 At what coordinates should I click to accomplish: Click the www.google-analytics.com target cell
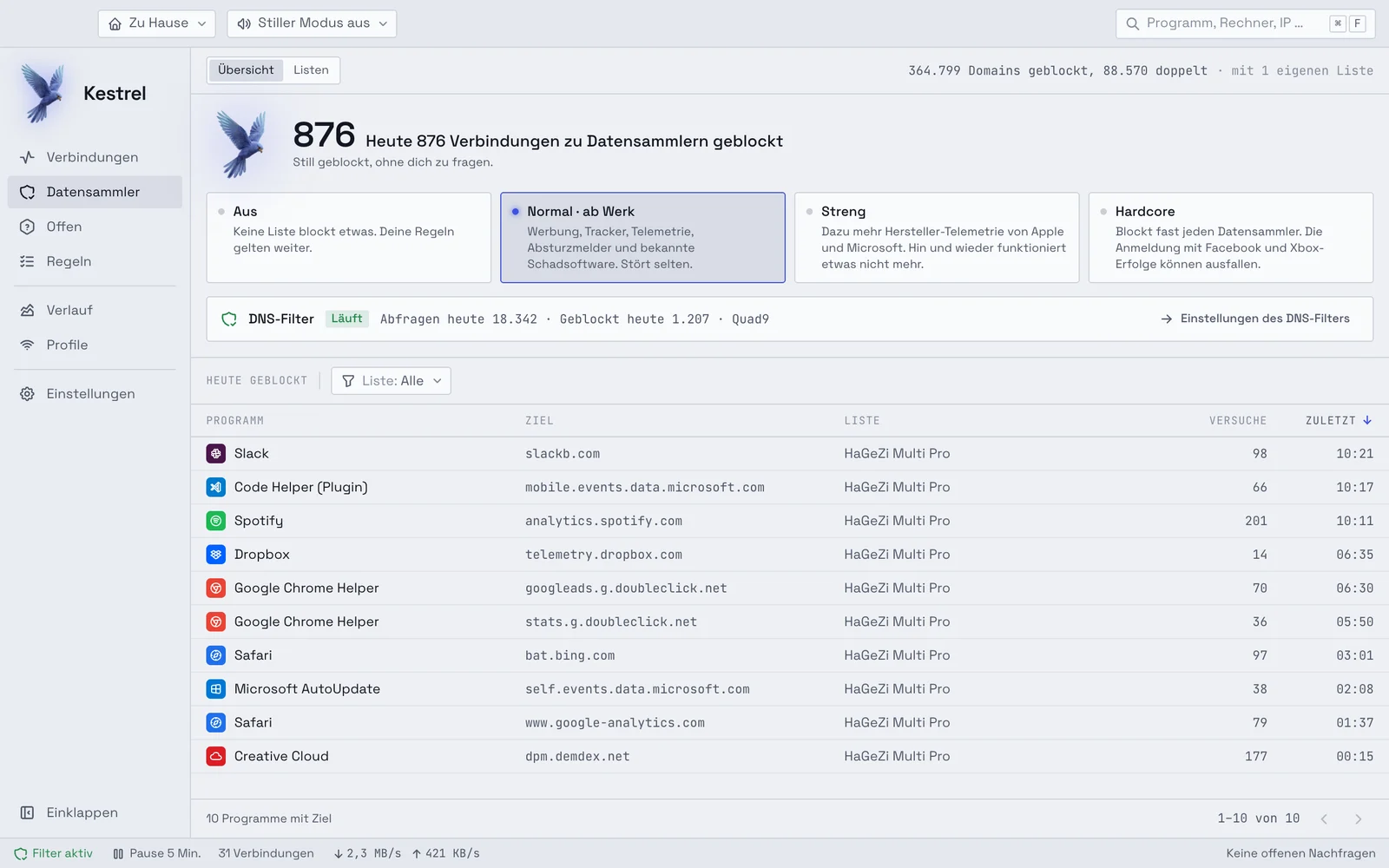click(x=615, y=722)
